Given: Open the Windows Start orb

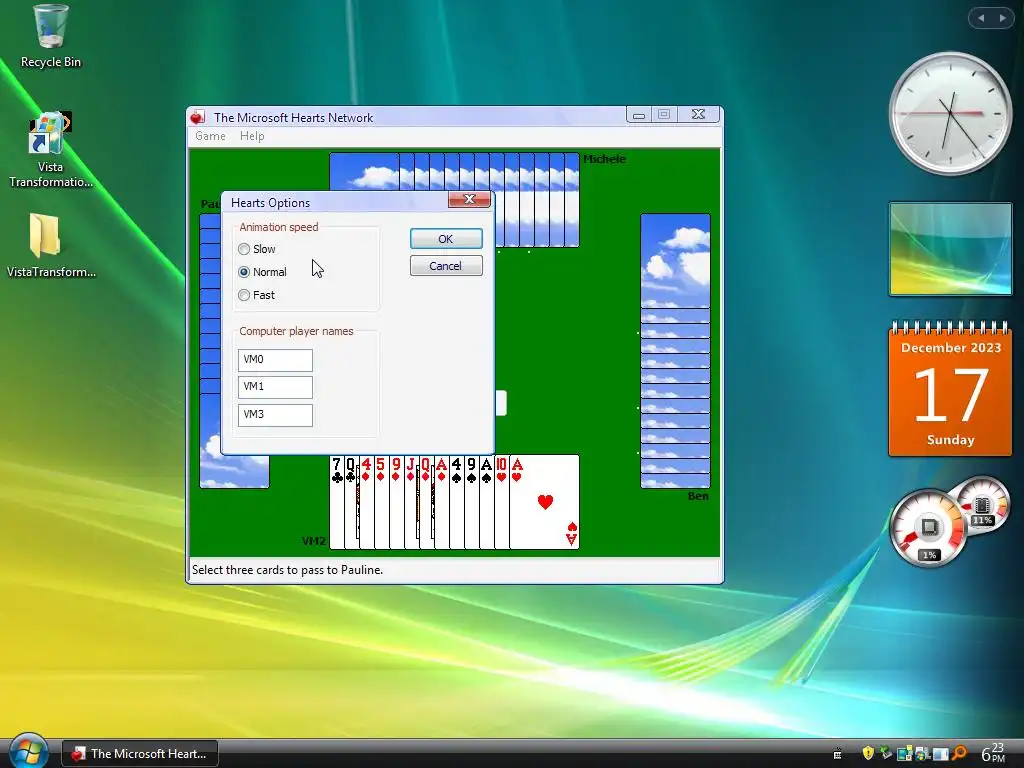Looking at the screenshot, I should pyautogui.click(x=27, y=752).
